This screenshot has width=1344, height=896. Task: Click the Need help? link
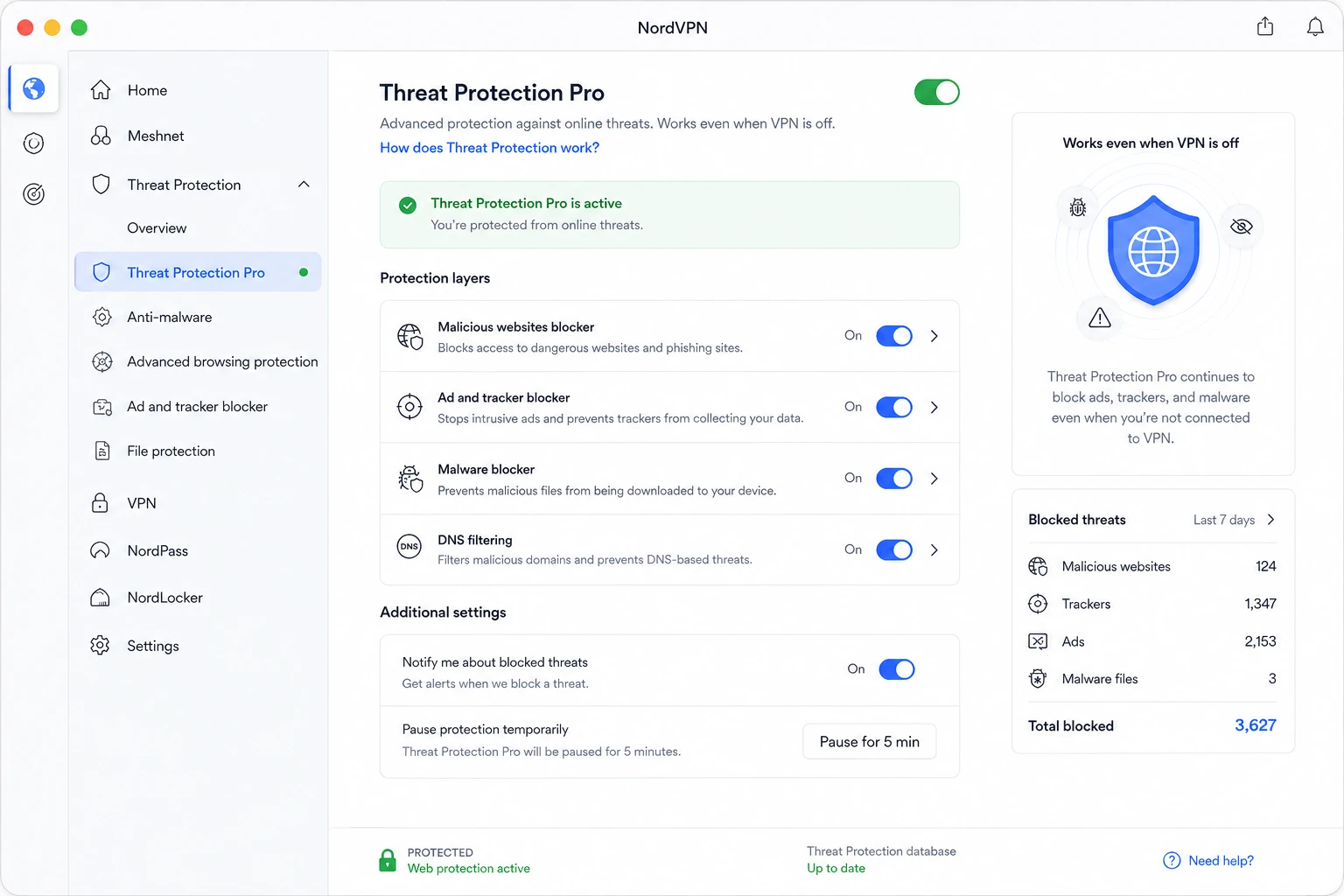tap(1221, 861)
